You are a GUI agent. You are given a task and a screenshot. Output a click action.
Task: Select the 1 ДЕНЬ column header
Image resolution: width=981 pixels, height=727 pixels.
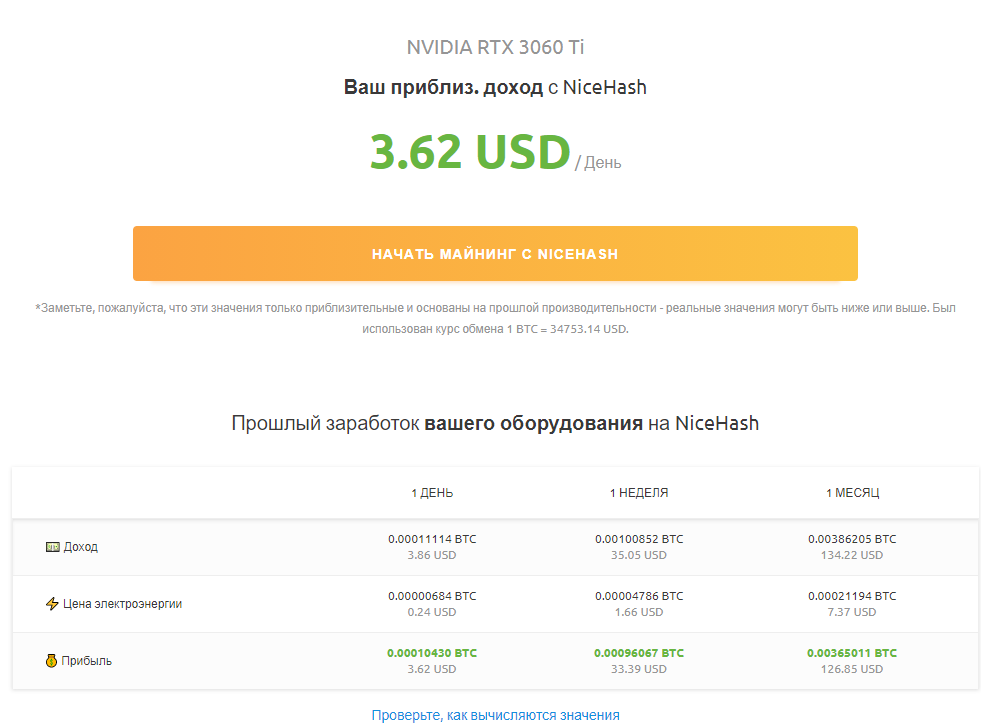pyautogui.click(x=432, y=493)
